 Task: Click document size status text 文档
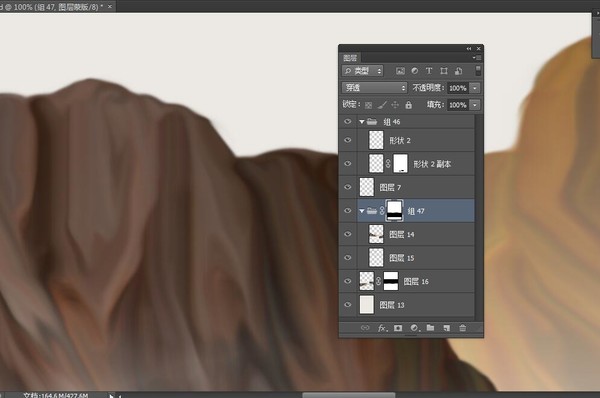pos(55,395)
